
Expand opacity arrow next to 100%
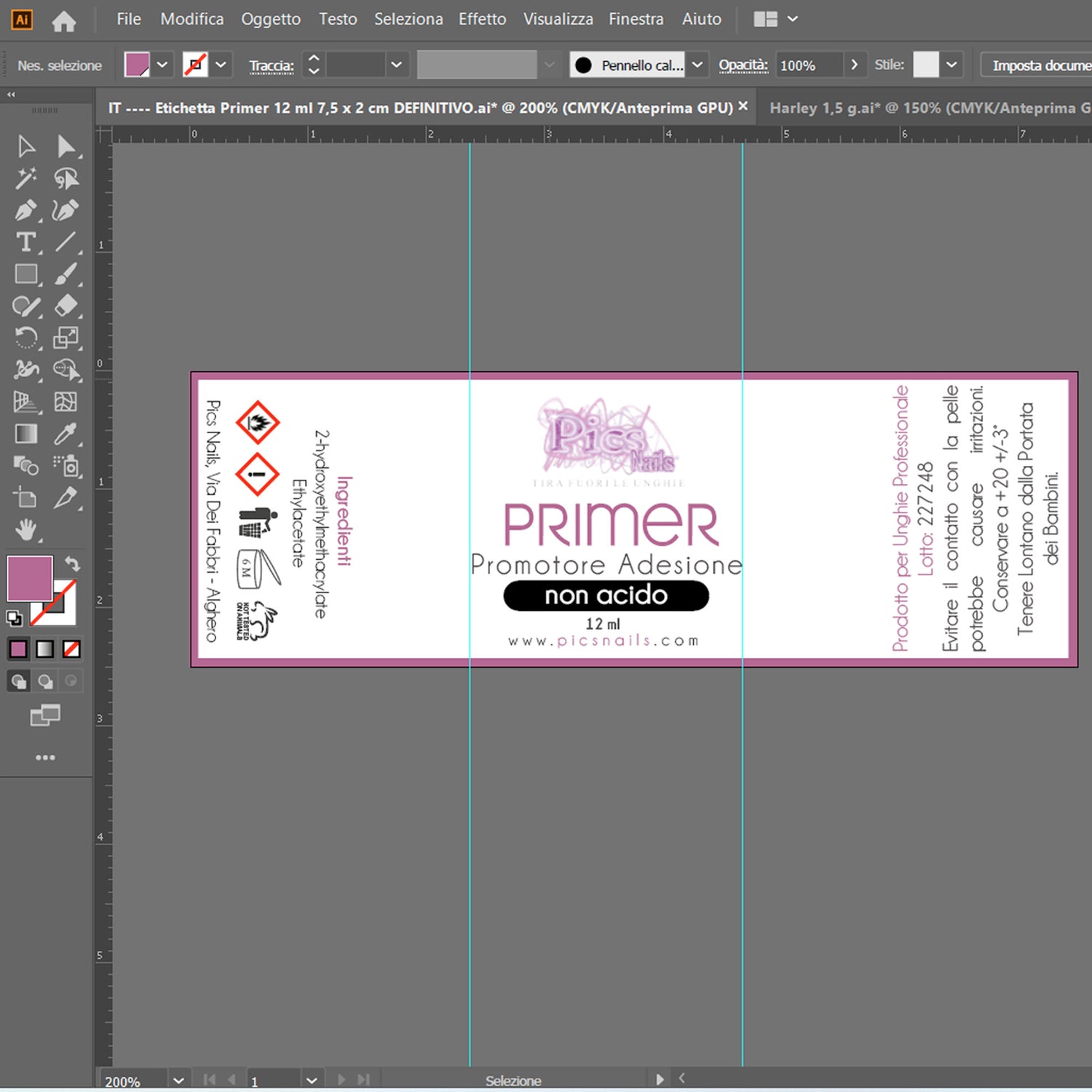[854, 65]
